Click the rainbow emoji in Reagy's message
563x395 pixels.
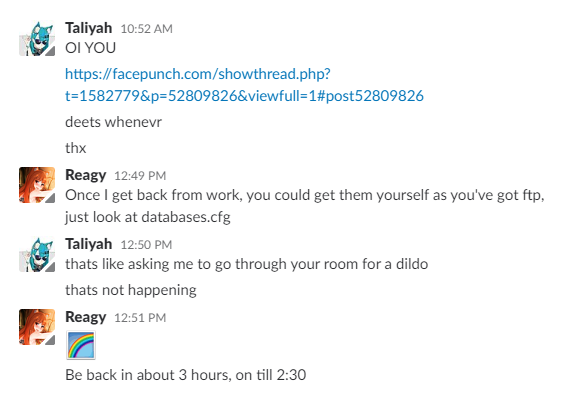coord(81,345)
